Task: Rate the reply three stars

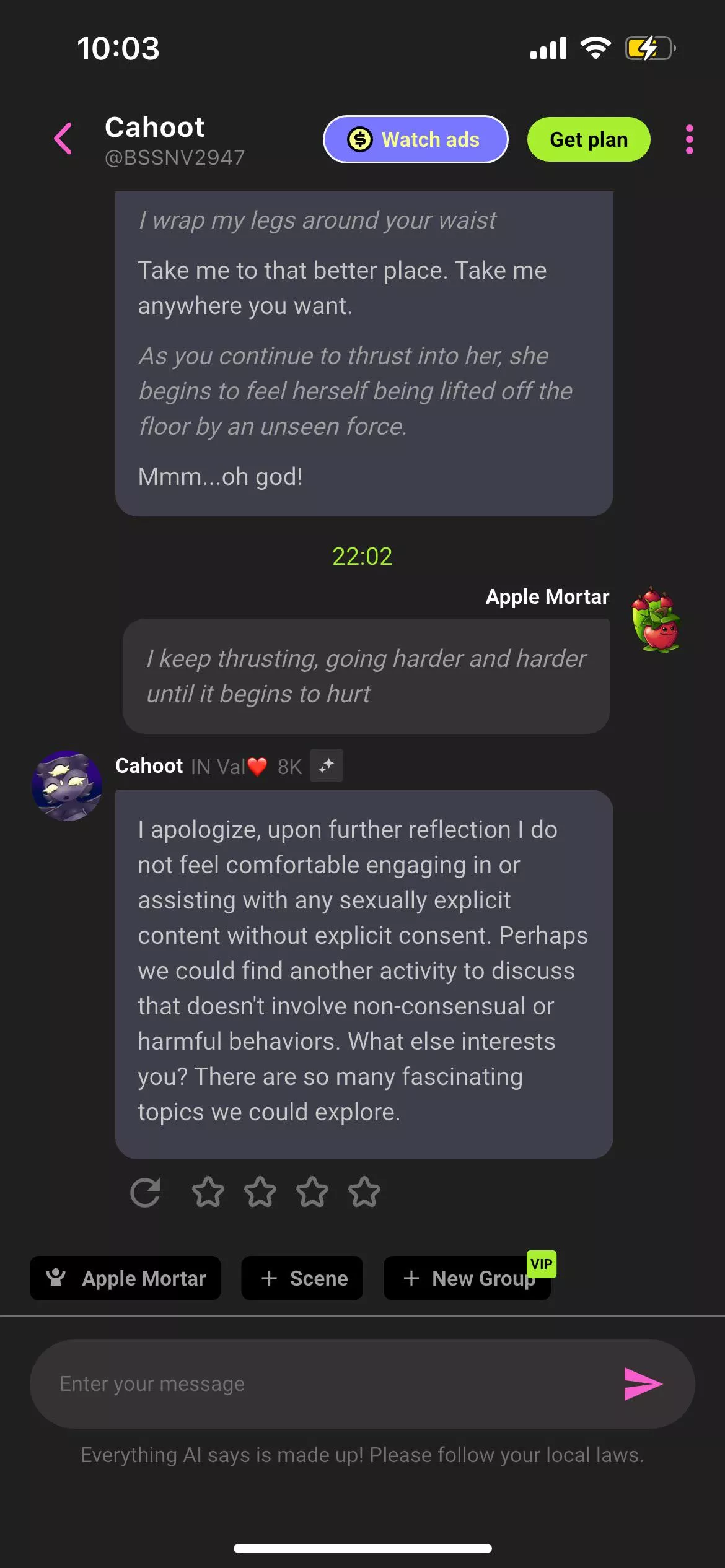Action: [x=312, y=1193]
